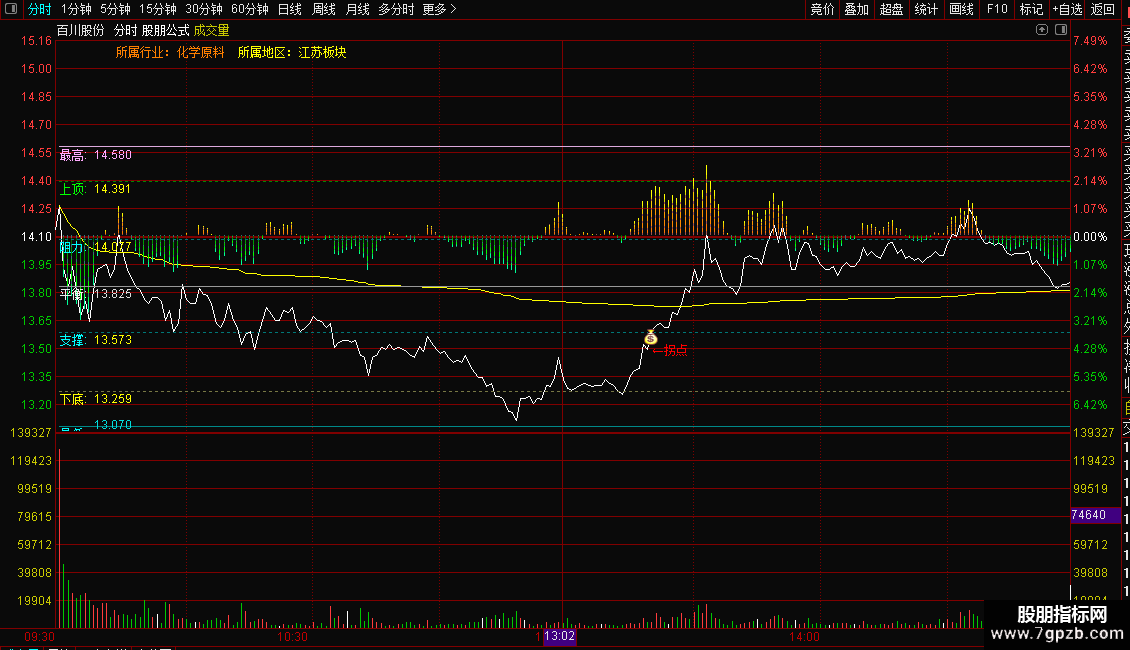Click the 超盘 button
Viewport: 1130px width, 650px height.
(891, 9)
